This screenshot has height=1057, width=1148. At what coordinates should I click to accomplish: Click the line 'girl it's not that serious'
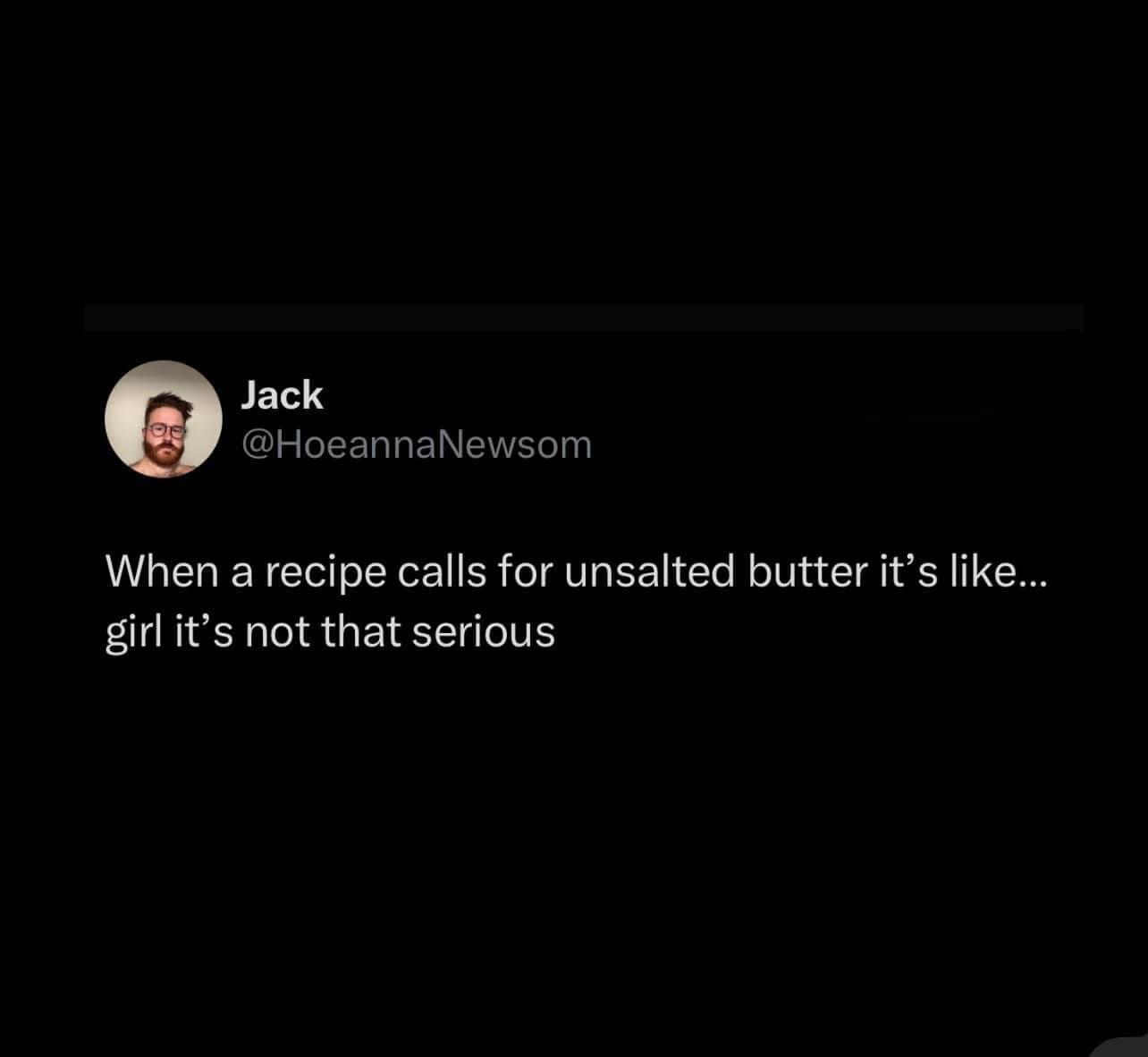[330, 633]
